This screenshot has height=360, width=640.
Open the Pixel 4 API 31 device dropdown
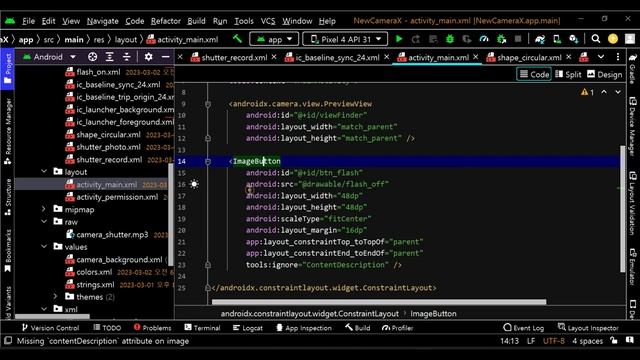click(x=345, y=39)
